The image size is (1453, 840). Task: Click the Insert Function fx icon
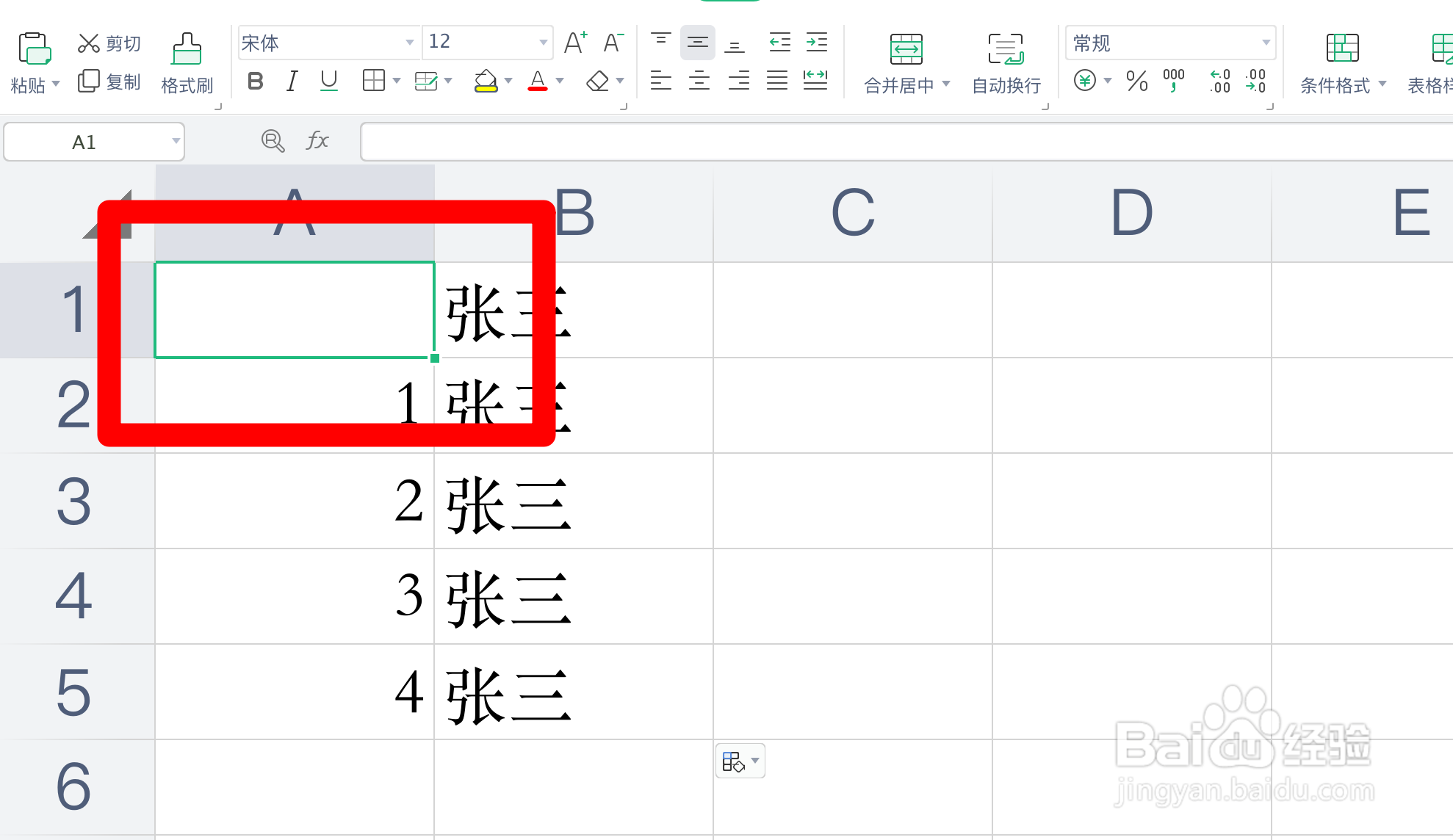317,140
